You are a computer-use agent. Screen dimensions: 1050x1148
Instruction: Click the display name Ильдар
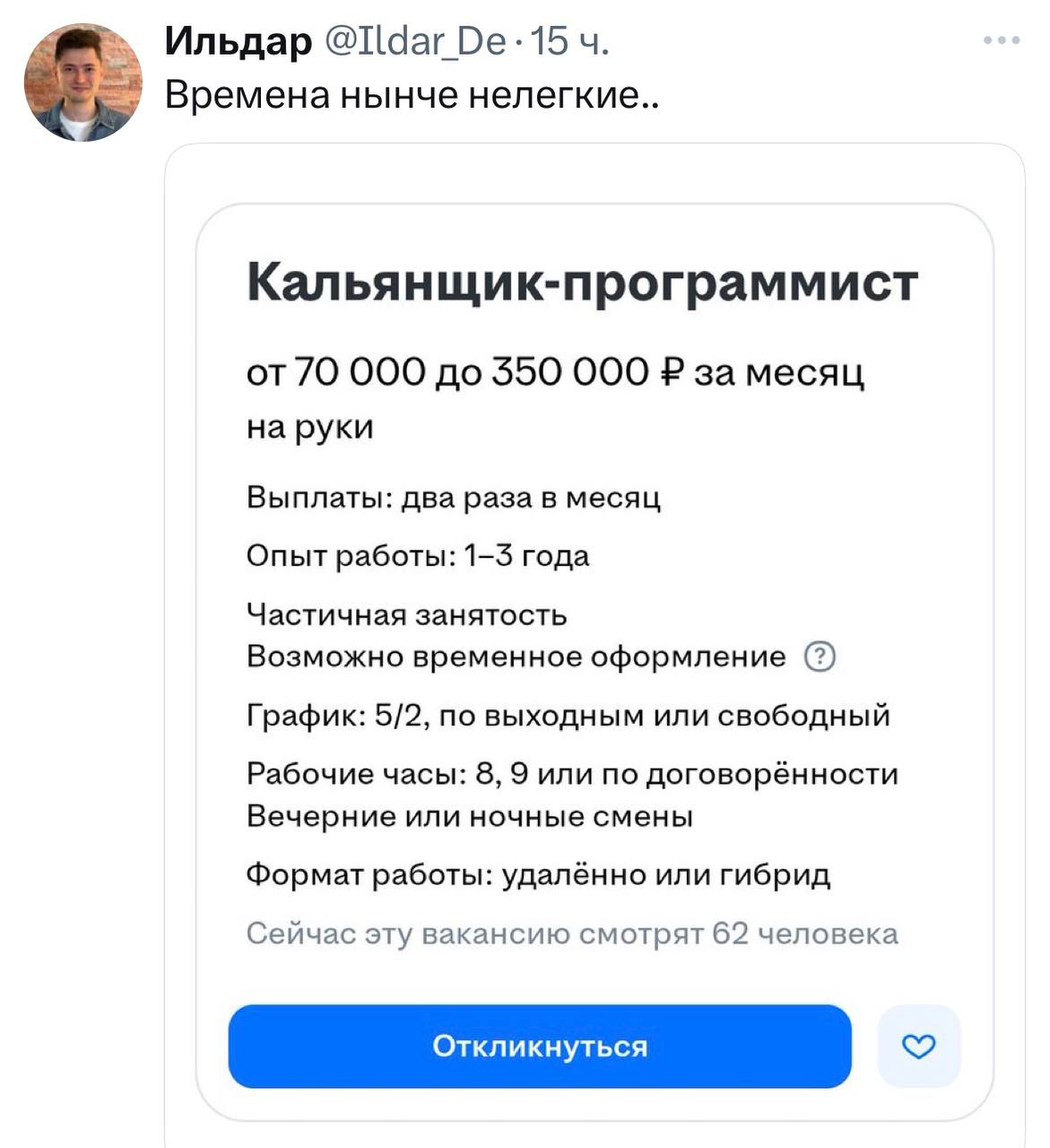click(x=238, y=41)
